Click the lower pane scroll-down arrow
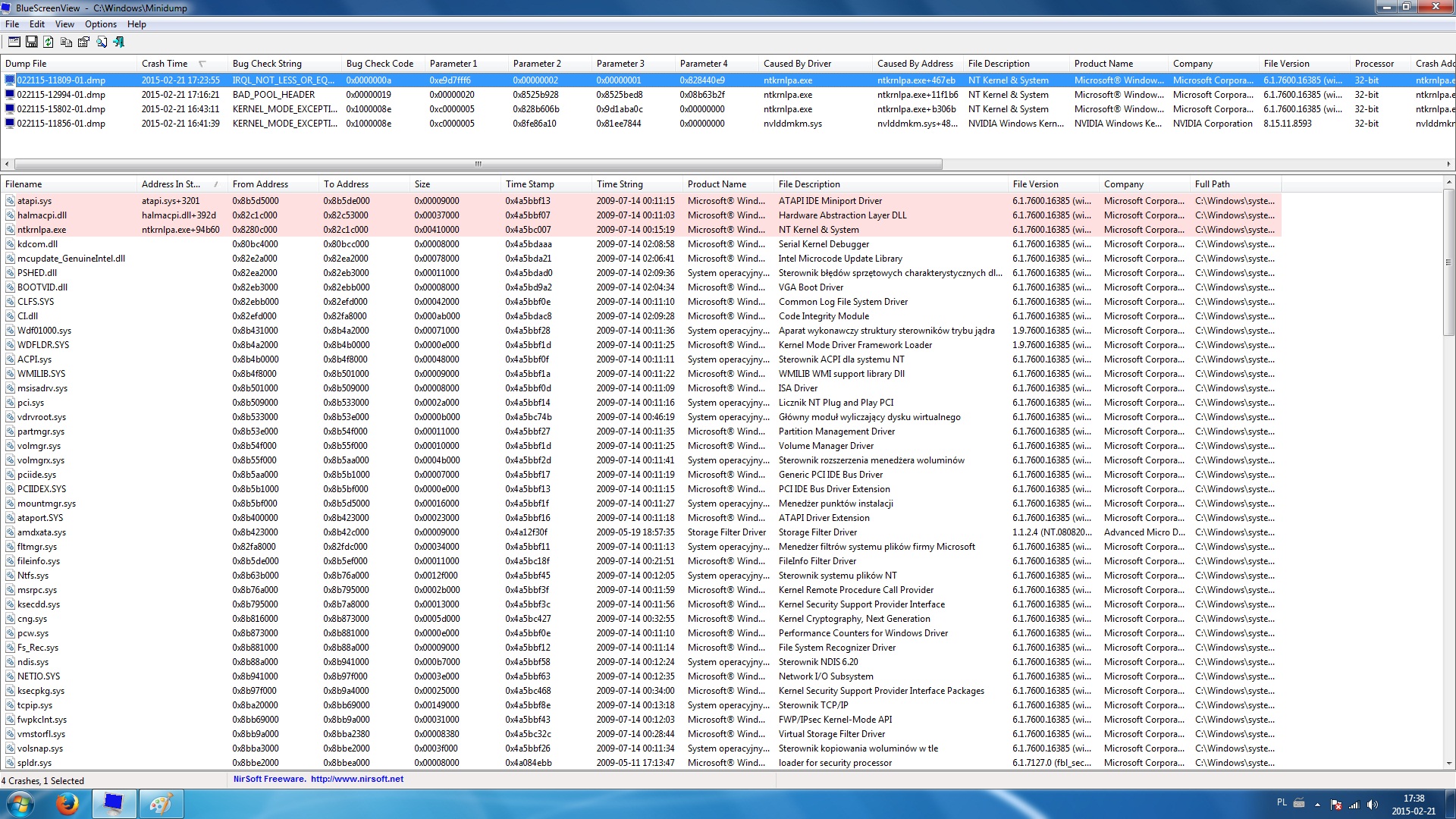This screenshot has width=1456, height=819. coord(1448,764)
